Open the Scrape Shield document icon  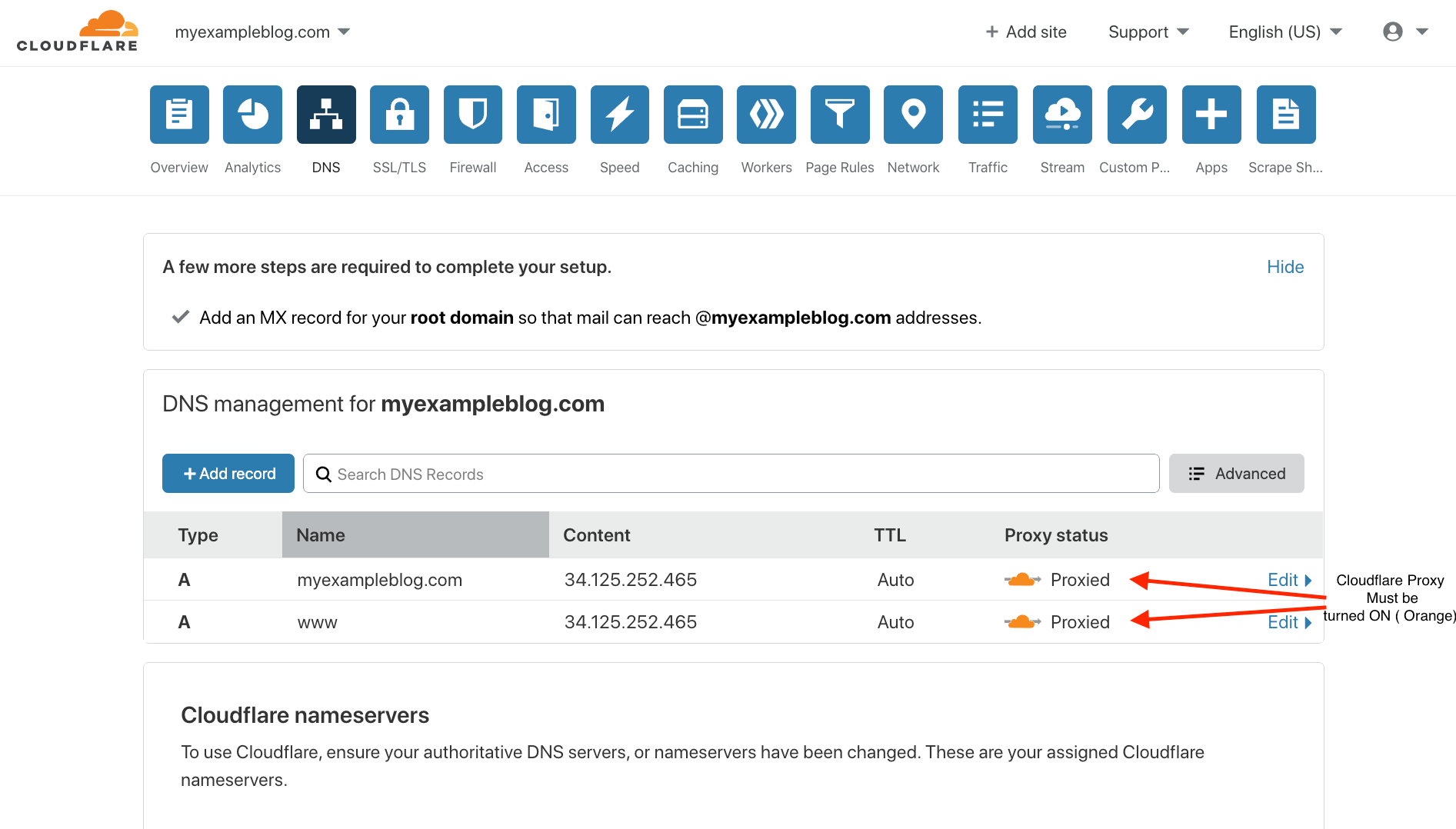tap(1286, 115)
